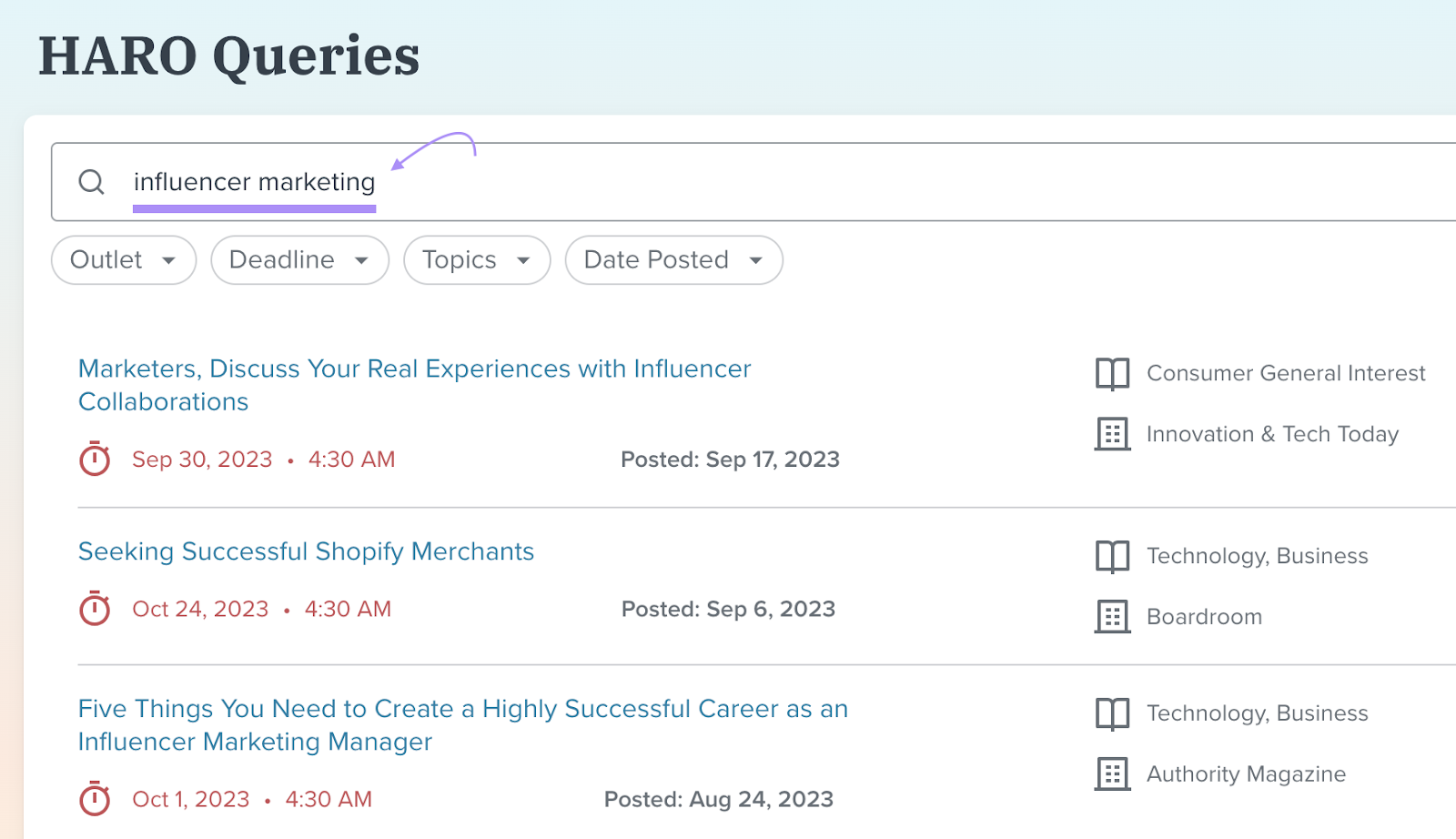Click the building icon next to Authority Magazine
1456x839 pixels.
(x=1111, y=773)
